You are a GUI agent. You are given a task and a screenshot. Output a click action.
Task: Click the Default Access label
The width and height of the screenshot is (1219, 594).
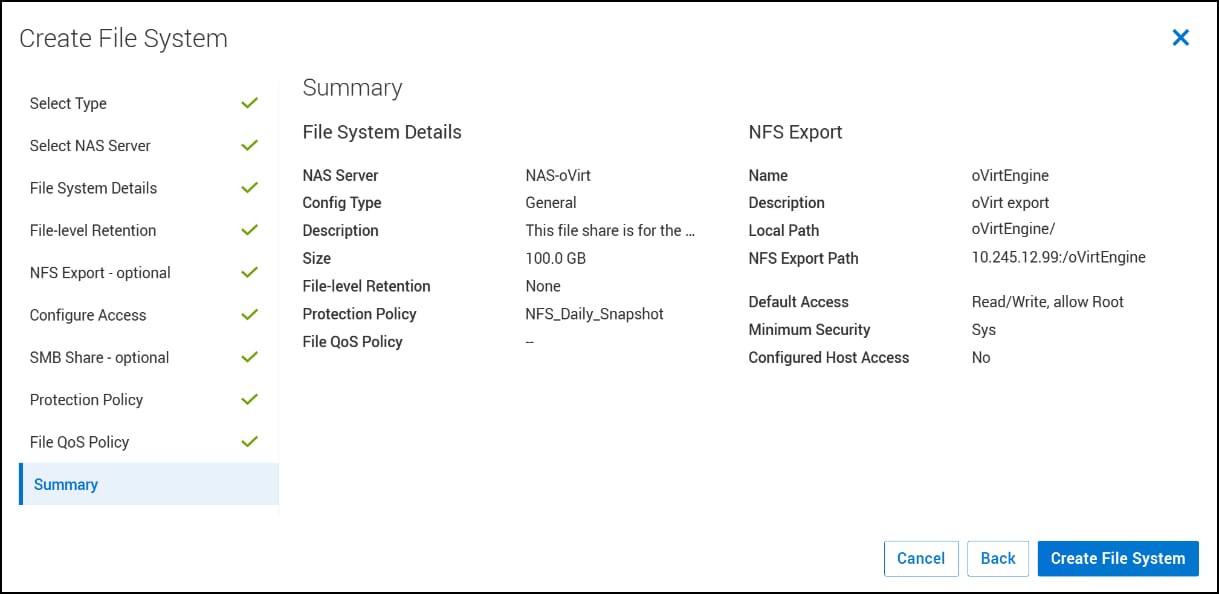pyautogui.click(x=798, y=301)
